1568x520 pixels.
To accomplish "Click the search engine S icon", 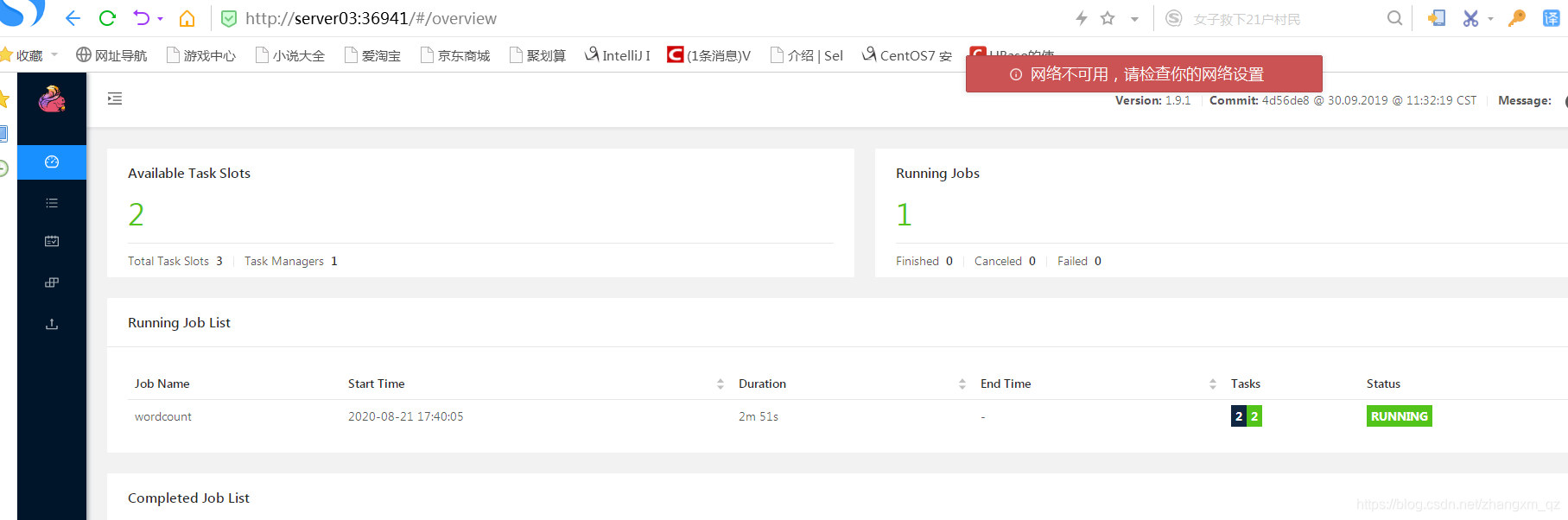I will 1173,18.
